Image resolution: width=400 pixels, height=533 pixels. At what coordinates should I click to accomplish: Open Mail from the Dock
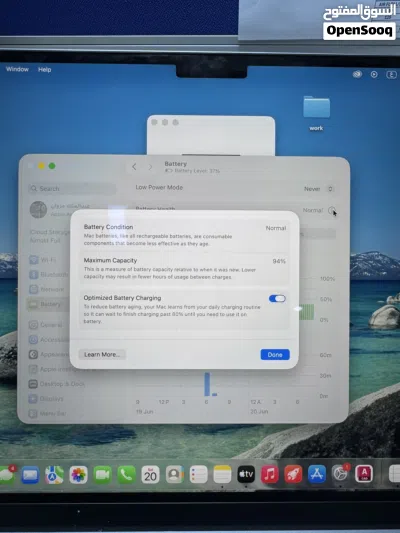tap(30, 475)
